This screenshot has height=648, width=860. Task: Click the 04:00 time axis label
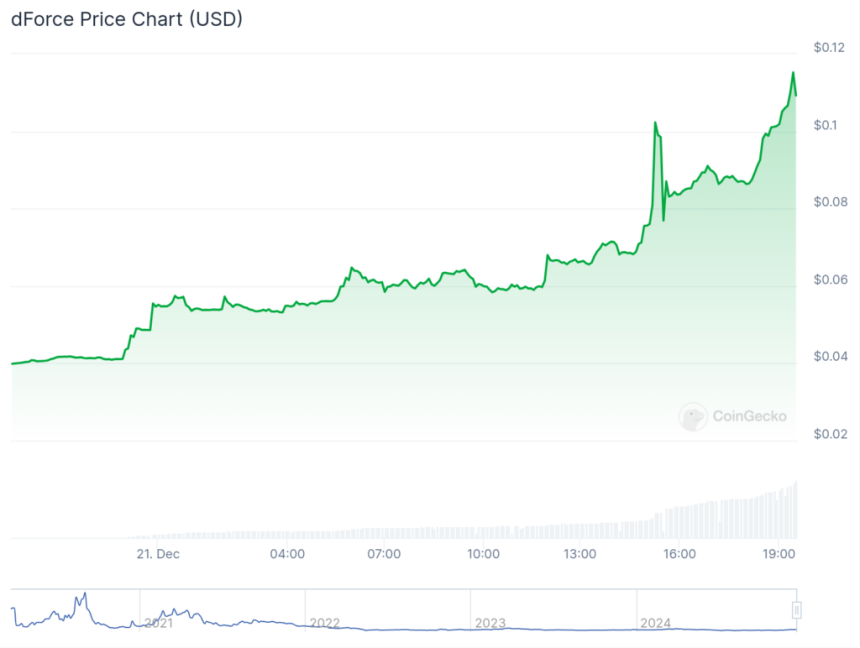[287, 553]
